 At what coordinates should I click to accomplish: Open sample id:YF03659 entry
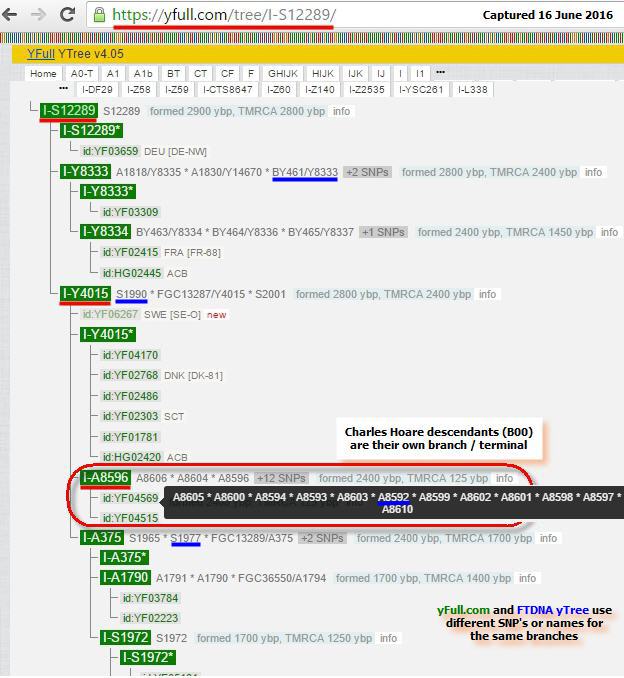[x=110, y=151]
